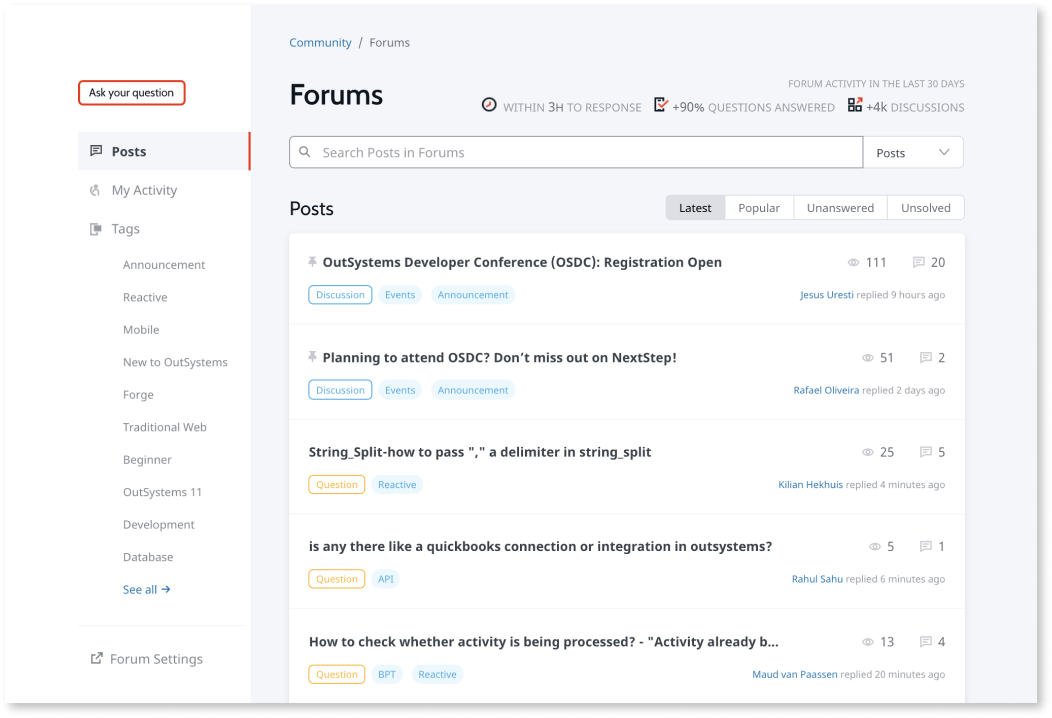The height and width of the screenshot is (718, 1052).
Task: Click the pin icon on OSDC Registration post
Action: [x=313, y=262]
